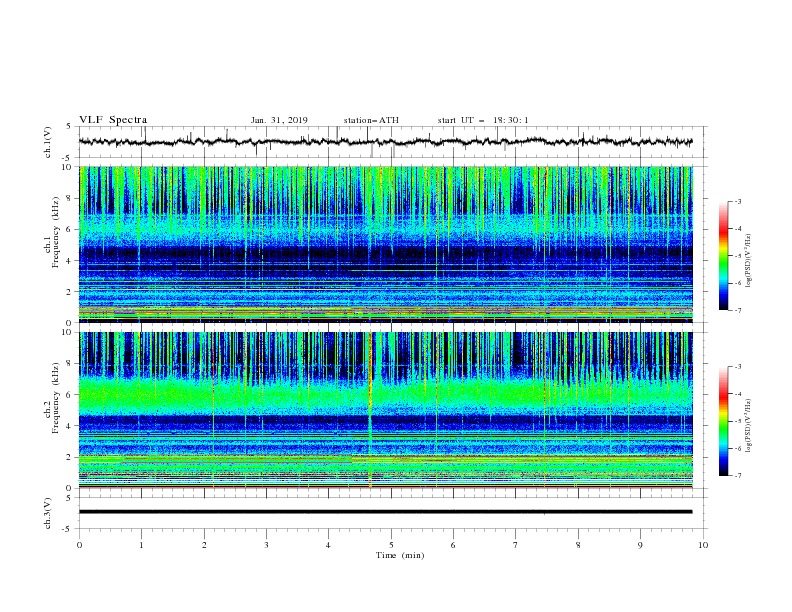Select the date text "Jan. 31, 2019"
This screenshot has width=792, height=612.
coord(279,120)
